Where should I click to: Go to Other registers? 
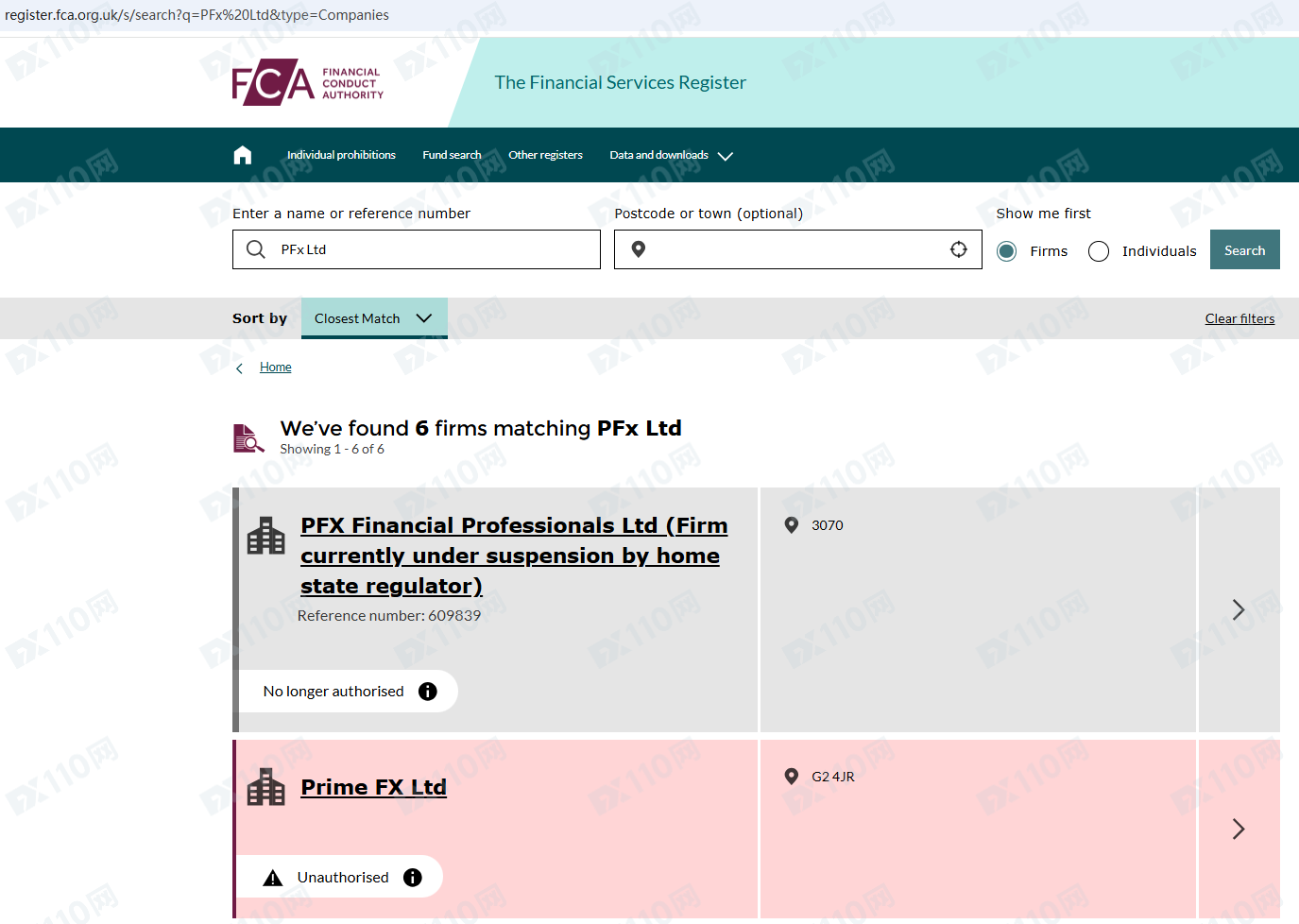coord(545,155)
